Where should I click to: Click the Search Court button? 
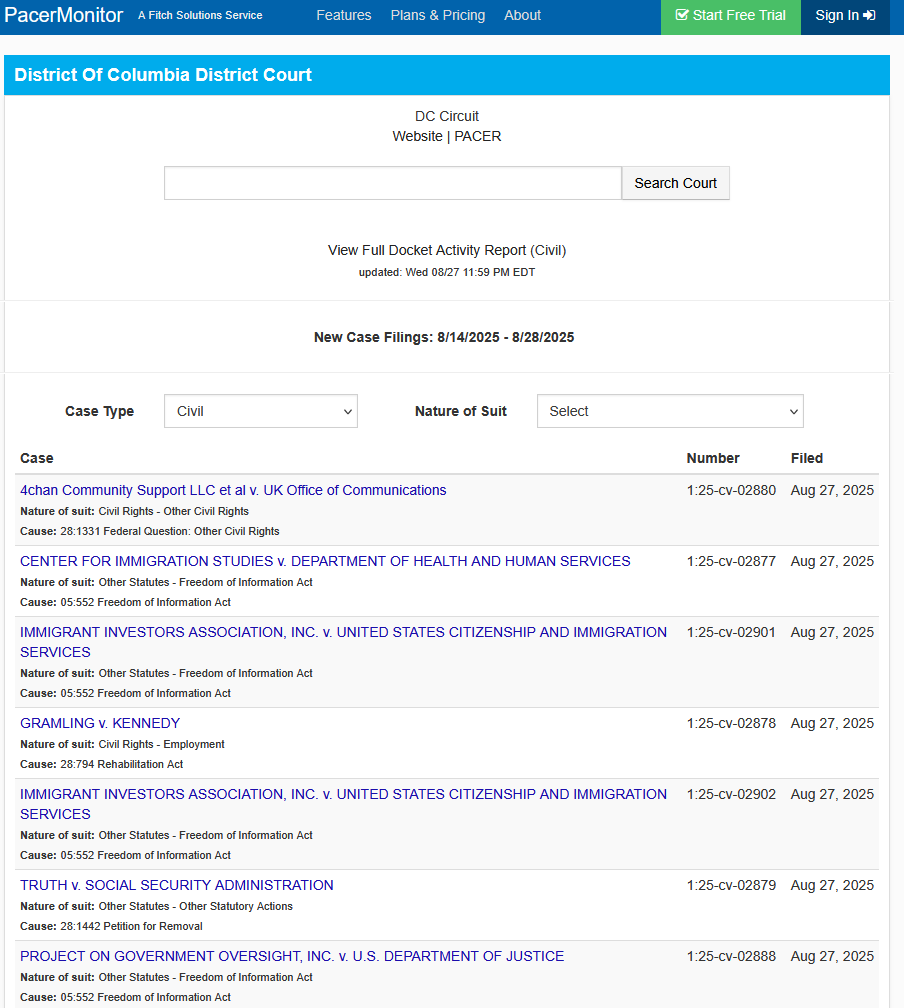[675, 183]
